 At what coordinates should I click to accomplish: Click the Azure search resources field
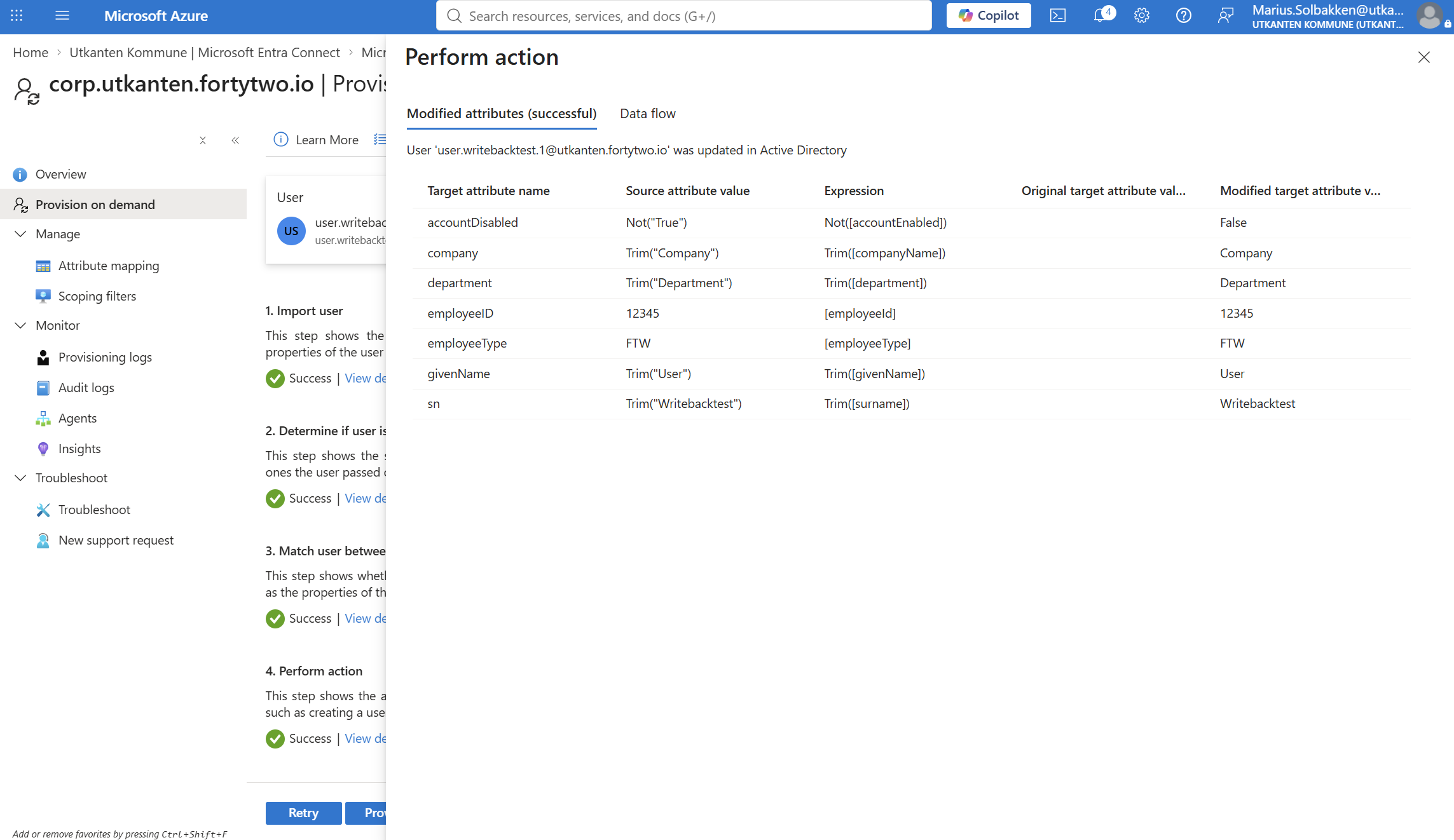(683, 16)
